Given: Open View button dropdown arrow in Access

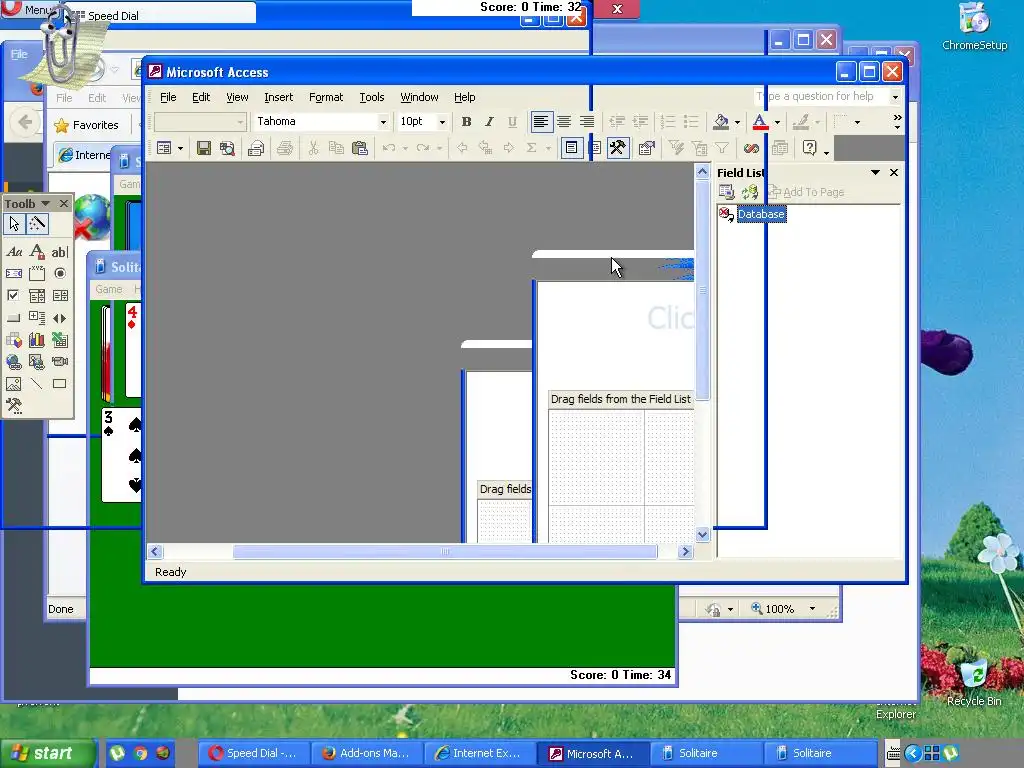Looking at the screenshot, I should (180, 148).
